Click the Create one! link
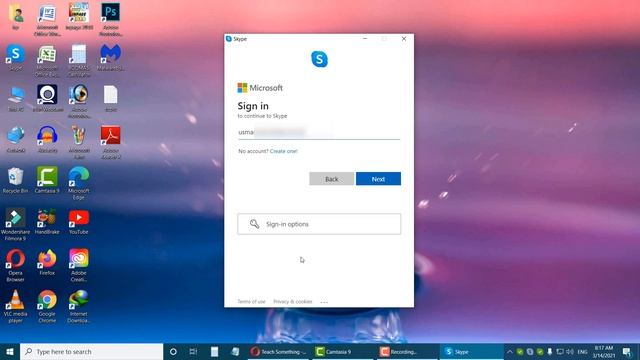This screenshot has height=360, width=640. [x=284, y=151]
